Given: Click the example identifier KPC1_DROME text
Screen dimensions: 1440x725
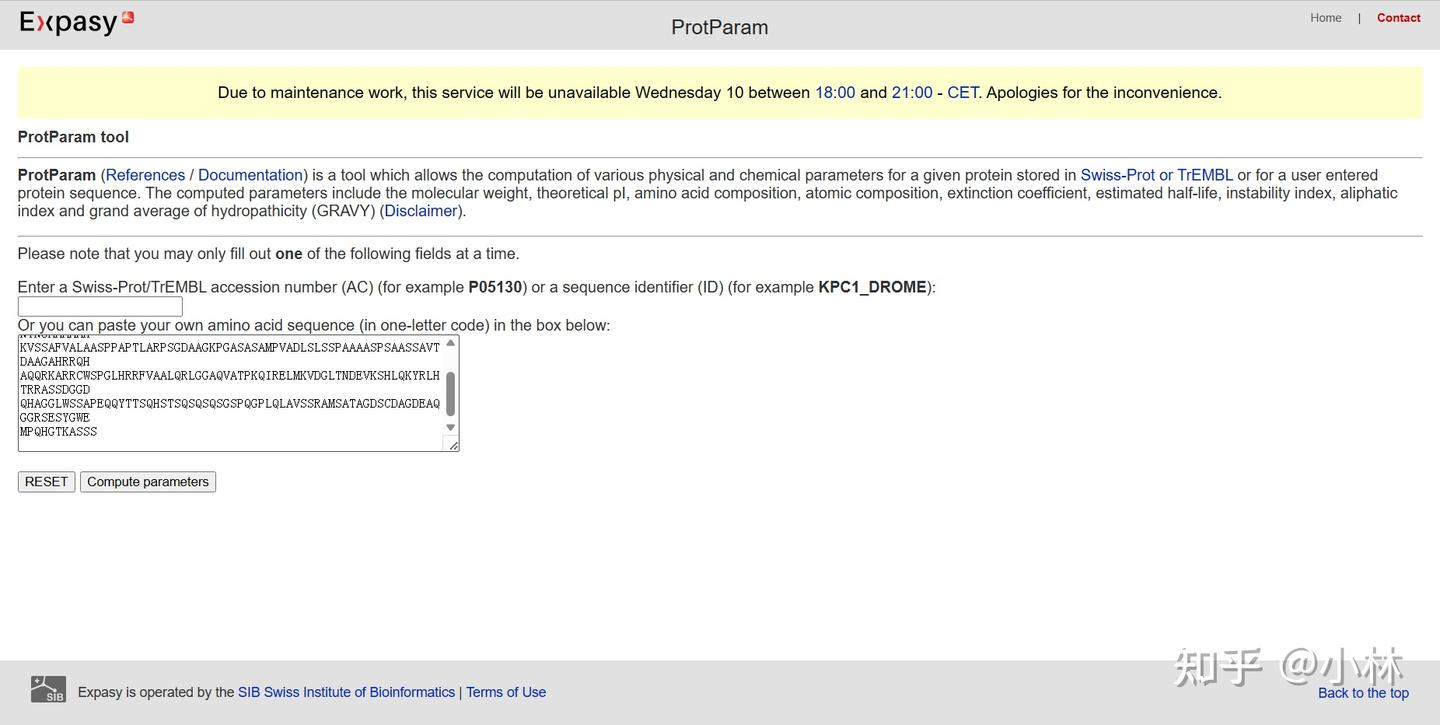Looking at the screenshot, I should [873, 287].
